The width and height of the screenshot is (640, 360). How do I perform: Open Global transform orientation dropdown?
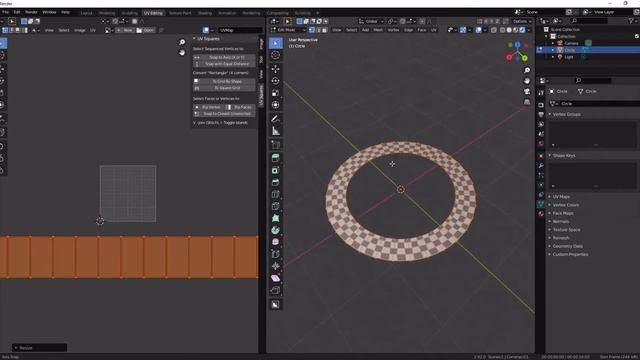pos(371,21)
